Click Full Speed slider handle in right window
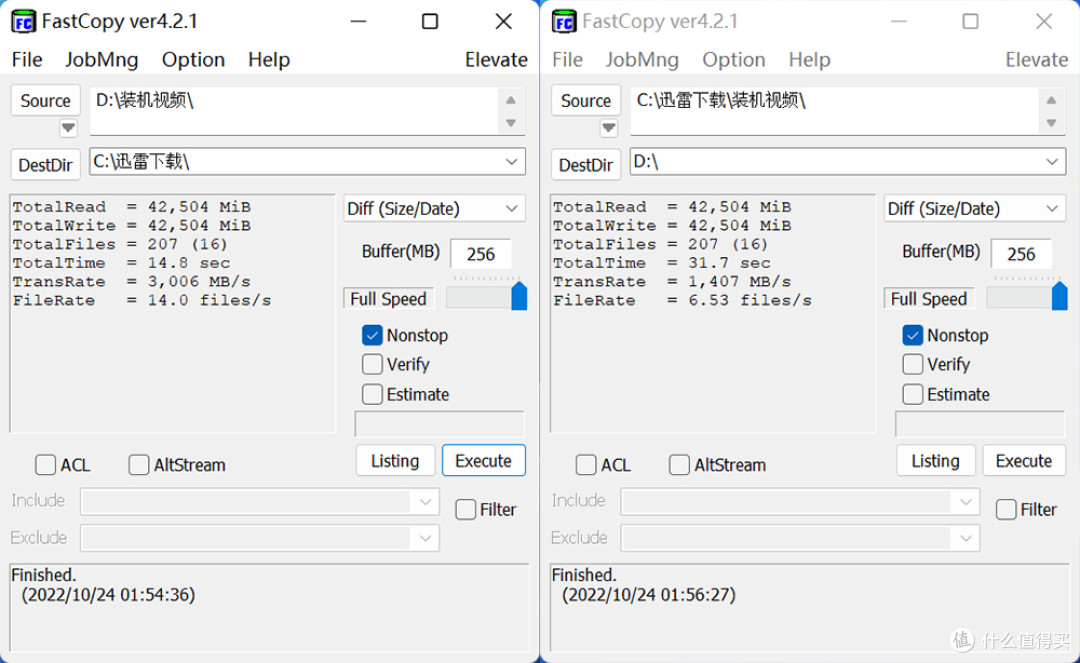 click(1060, 295)
